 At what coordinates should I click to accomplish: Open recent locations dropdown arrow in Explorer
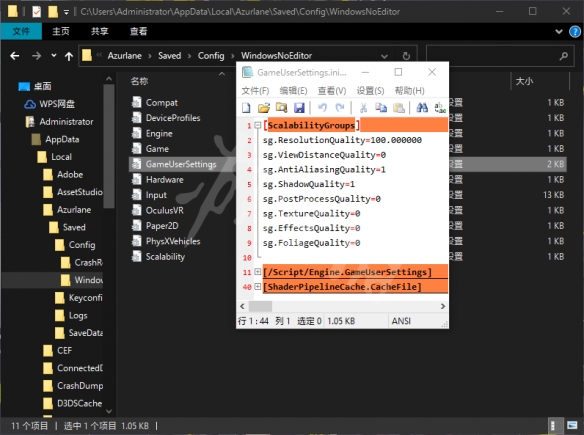pyautogui.click(x=54, y=56)
